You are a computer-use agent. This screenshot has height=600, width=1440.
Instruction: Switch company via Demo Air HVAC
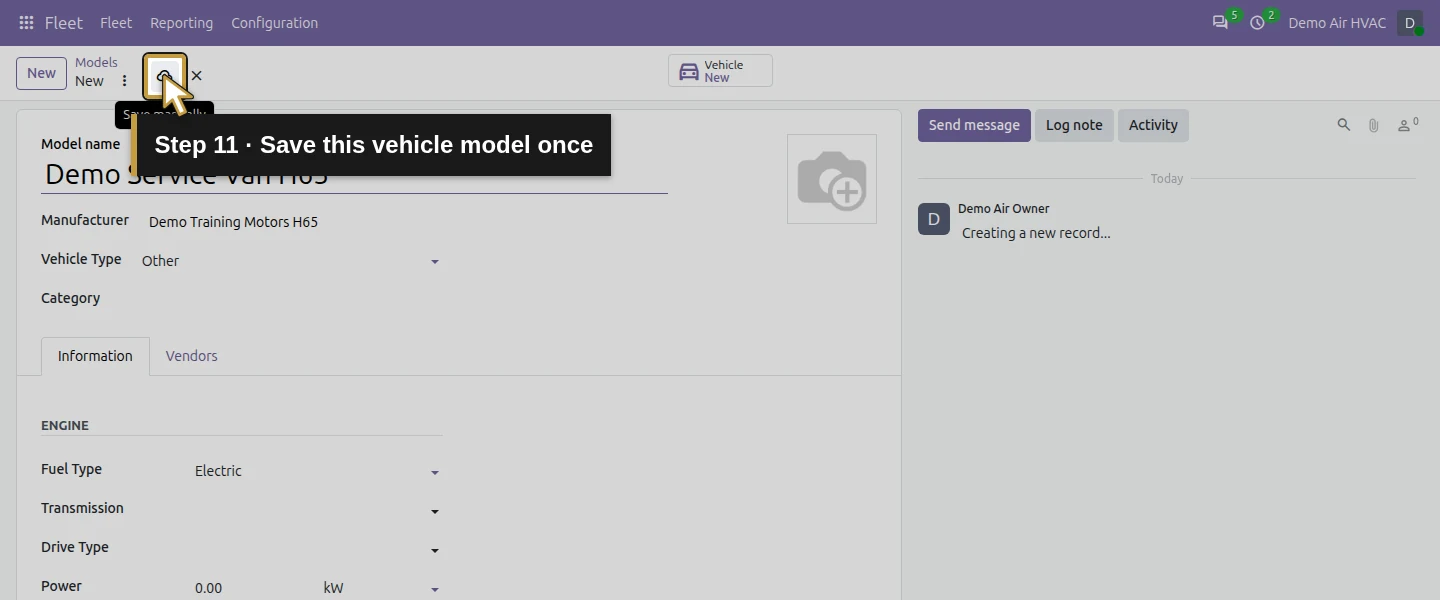1337,23
